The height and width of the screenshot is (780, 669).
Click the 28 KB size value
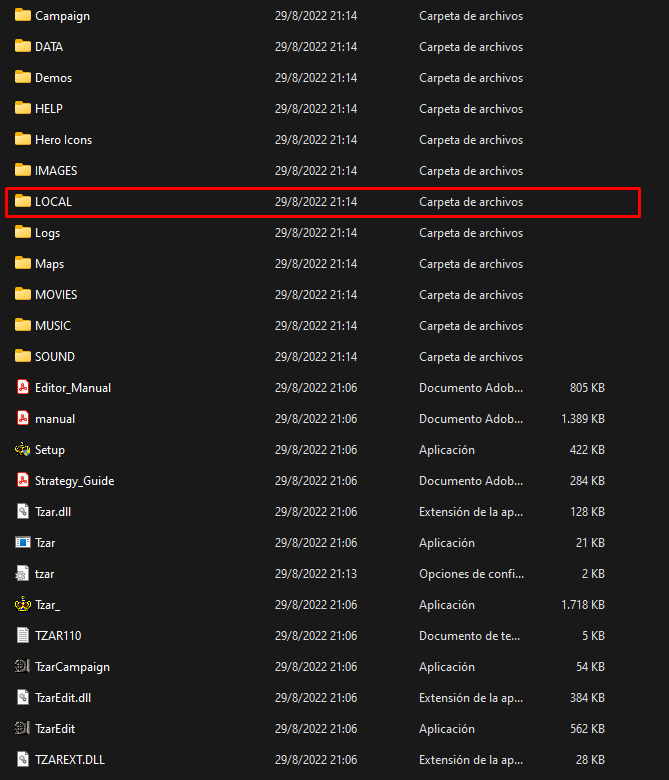click(x=590, y=760)
